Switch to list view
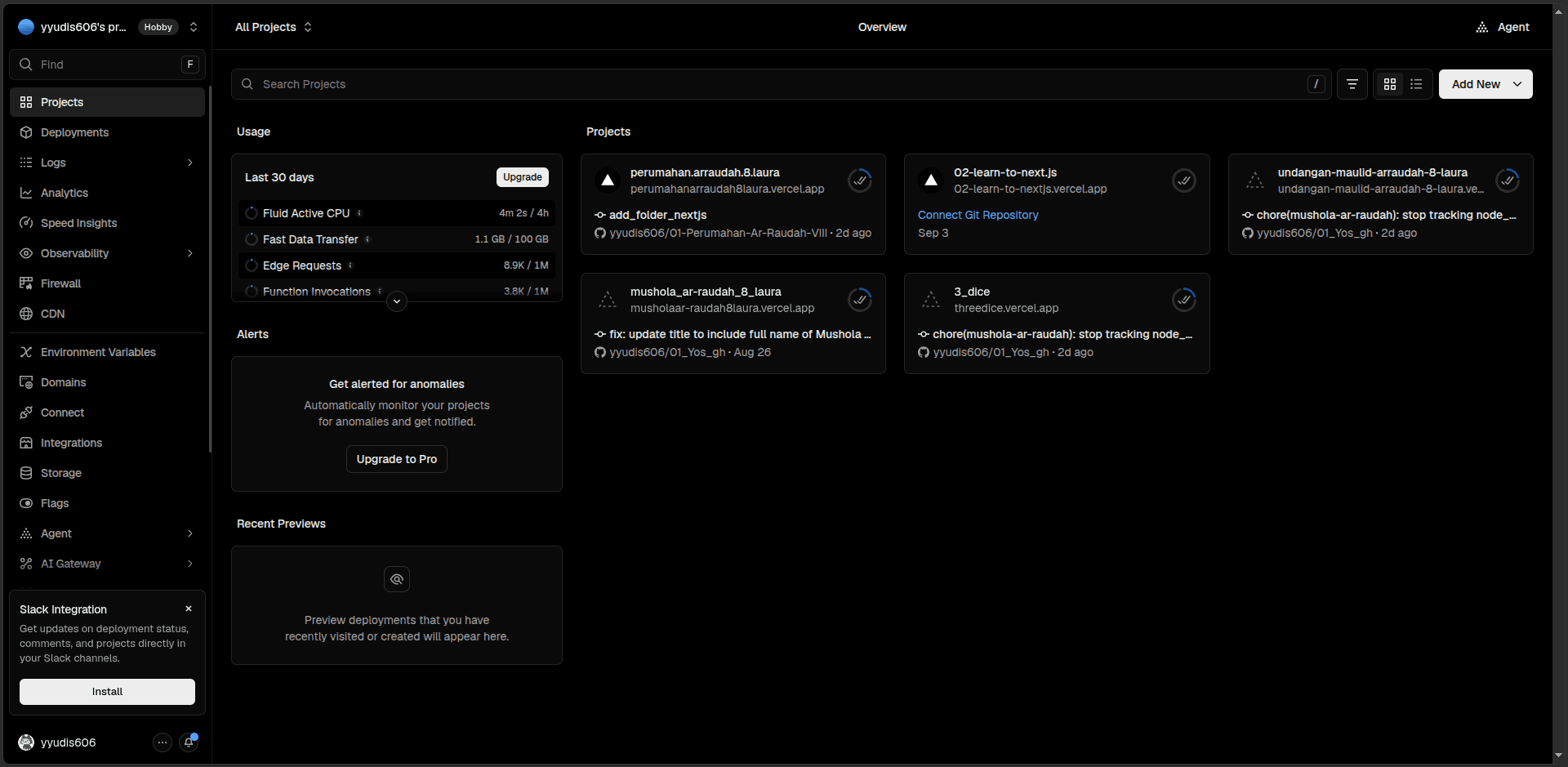Viewport: 1568px width, 767px height. coord(1416,84)
